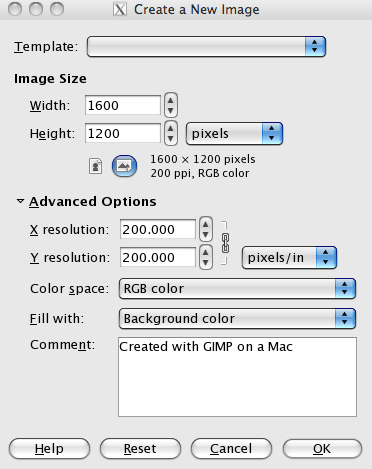This screenshot has width=372, height=469.
Task: Decrease Height with down stepper arrow
Action: tap(171, 138)
